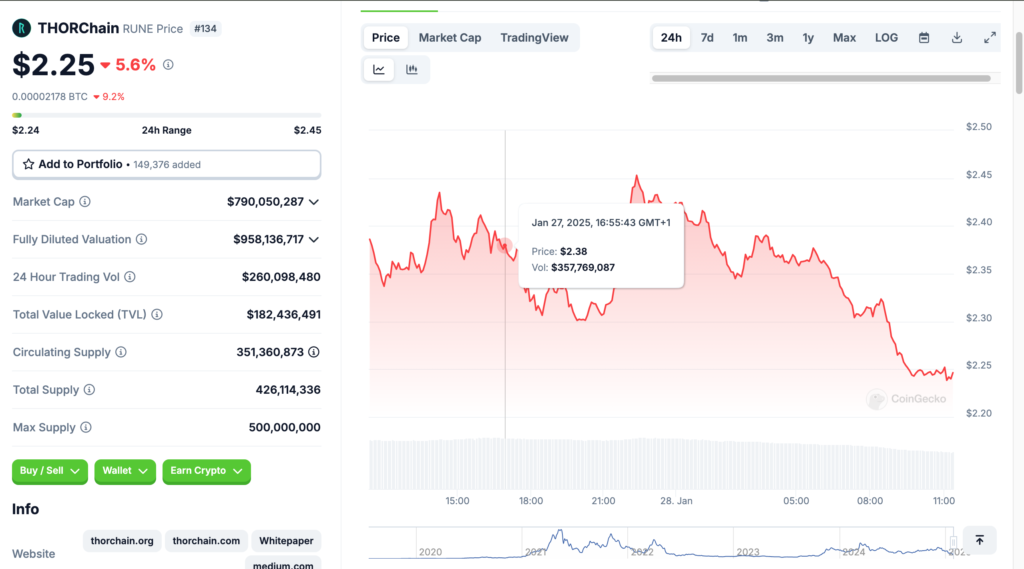1024x569 pixels.
Task: Click the 426,114,336 total supply value
Action: pos(288,390)
